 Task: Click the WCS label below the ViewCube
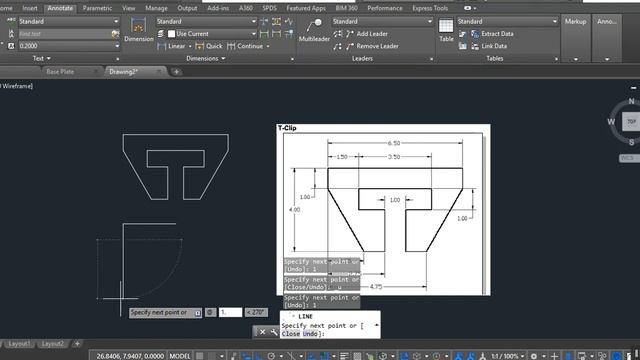pos(629,158)
